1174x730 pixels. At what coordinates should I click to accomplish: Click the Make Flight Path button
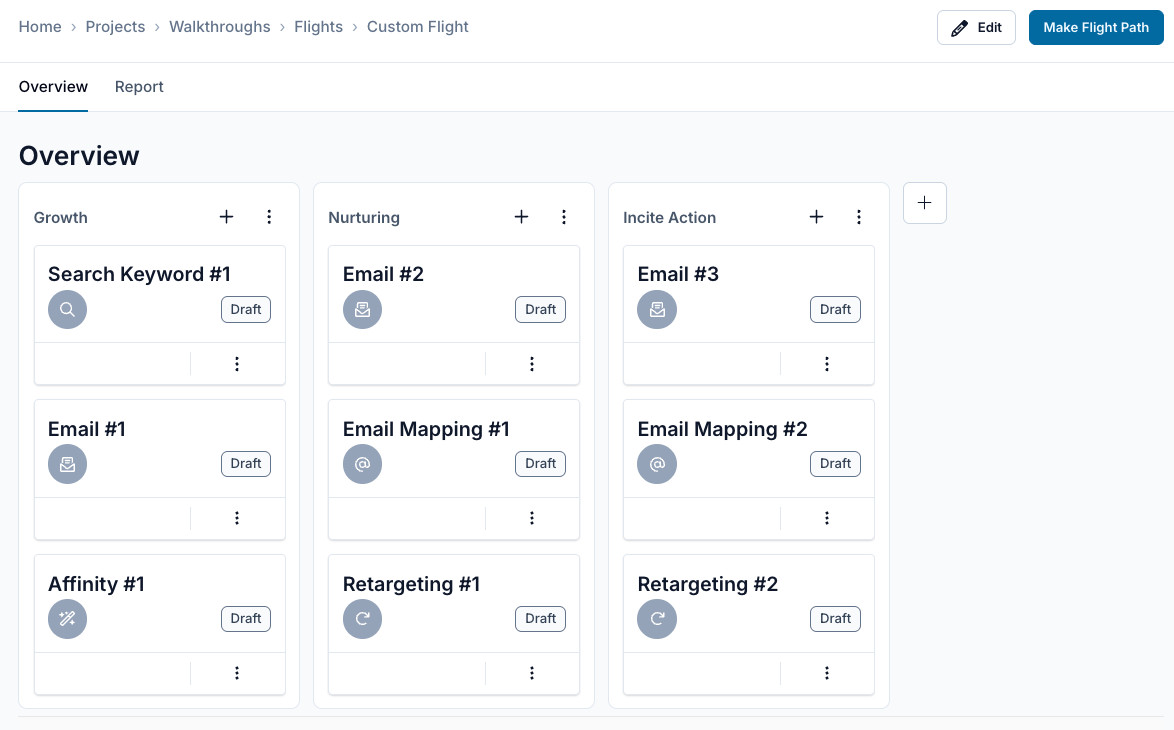[x=1096, y=28]
